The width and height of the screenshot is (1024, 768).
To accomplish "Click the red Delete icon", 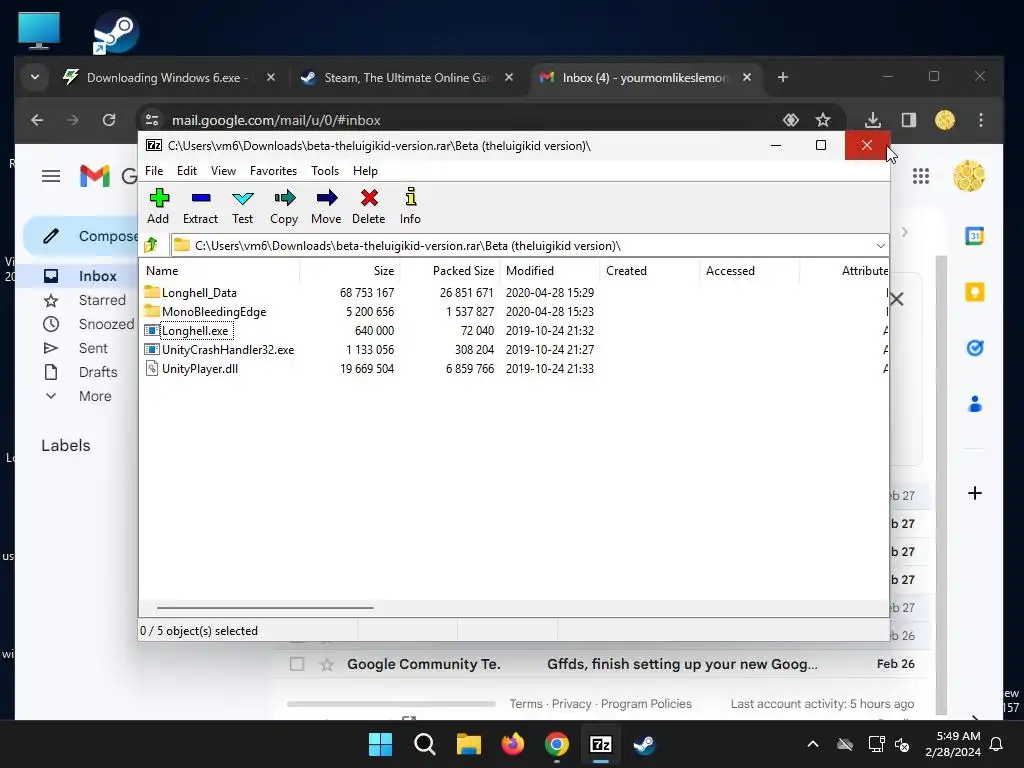I will [x=369, y=206].
